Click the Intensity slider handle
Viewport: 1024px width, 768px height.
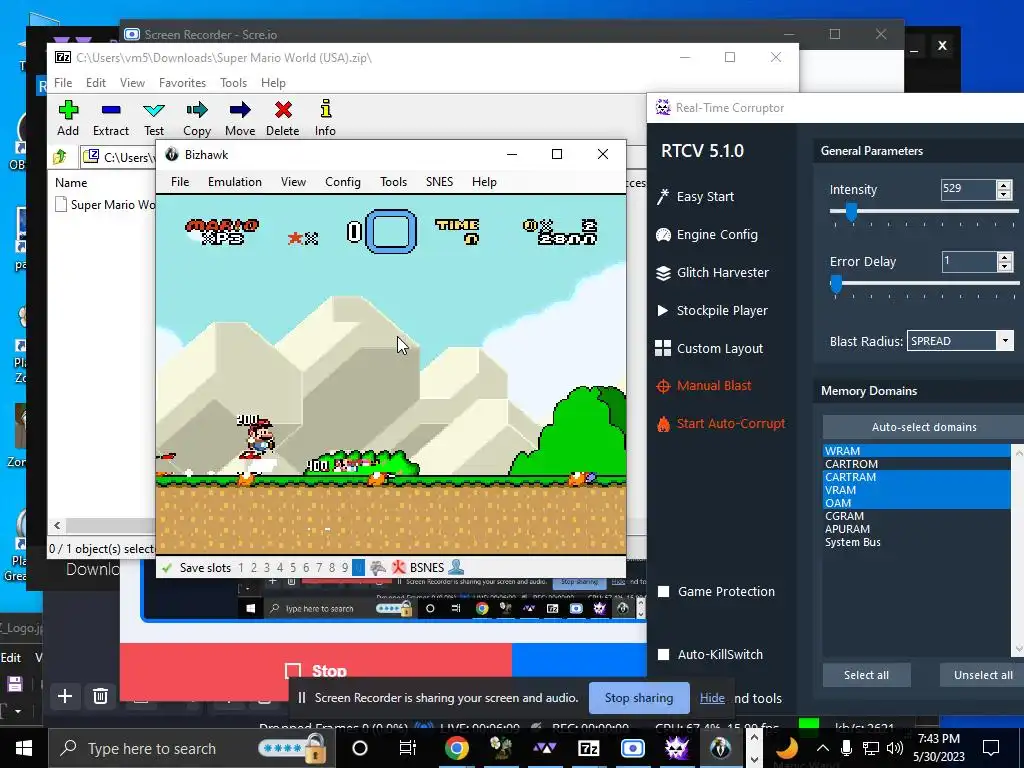(x=851, y=212)
